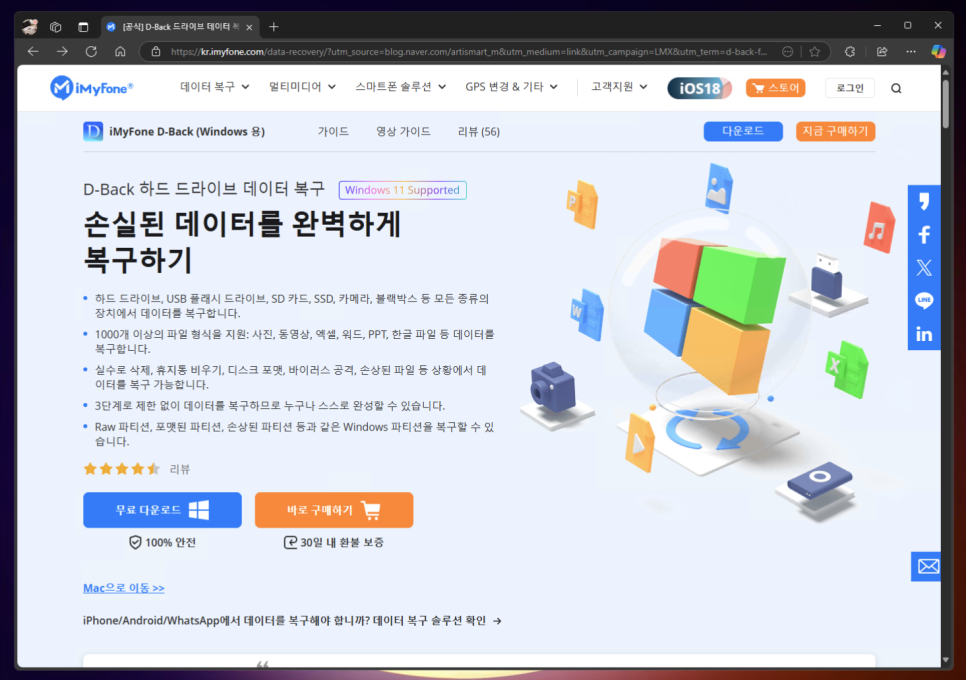The image size is (966, 680).
Task: View site information lock icon
Action: click(156, 52)
